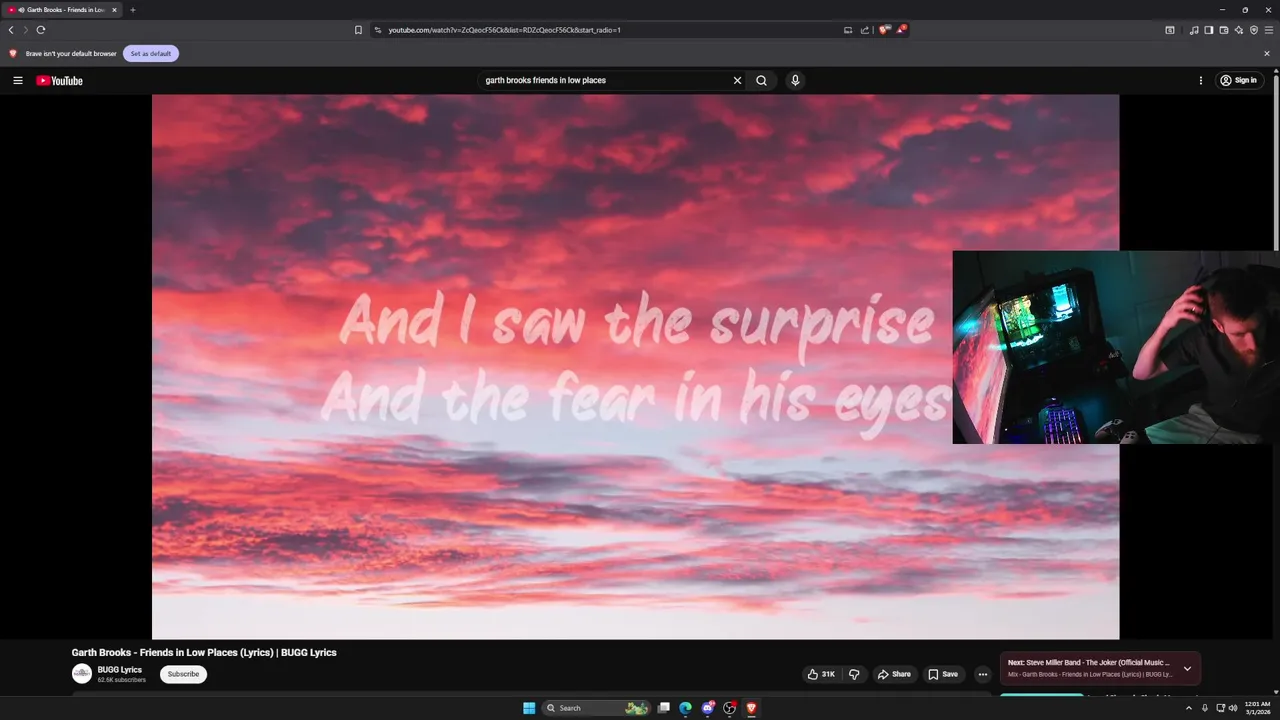Show hidden system tray icons

coord(1189,708)
